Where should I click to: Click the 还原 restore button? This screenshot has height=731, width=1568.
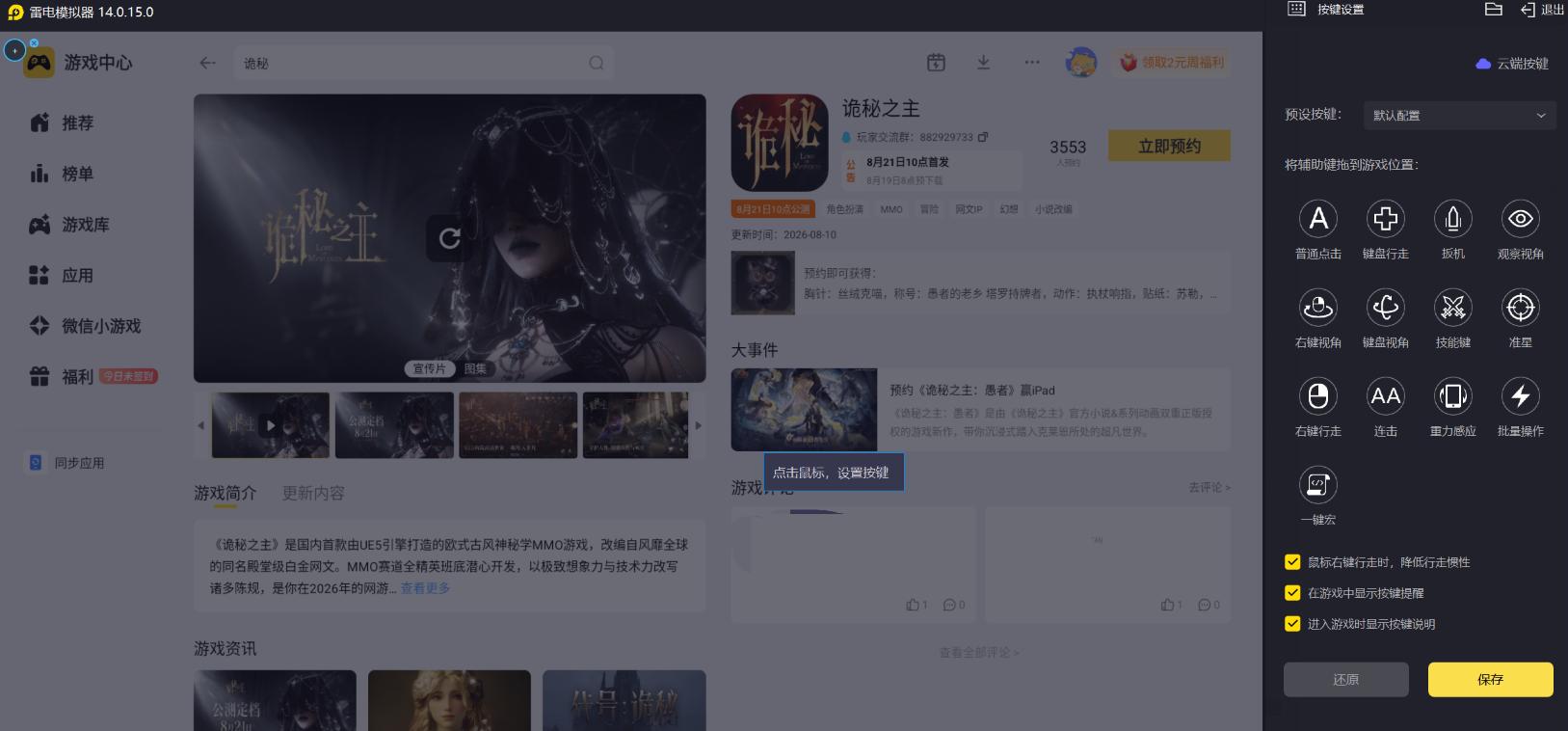coord(1346,680)
